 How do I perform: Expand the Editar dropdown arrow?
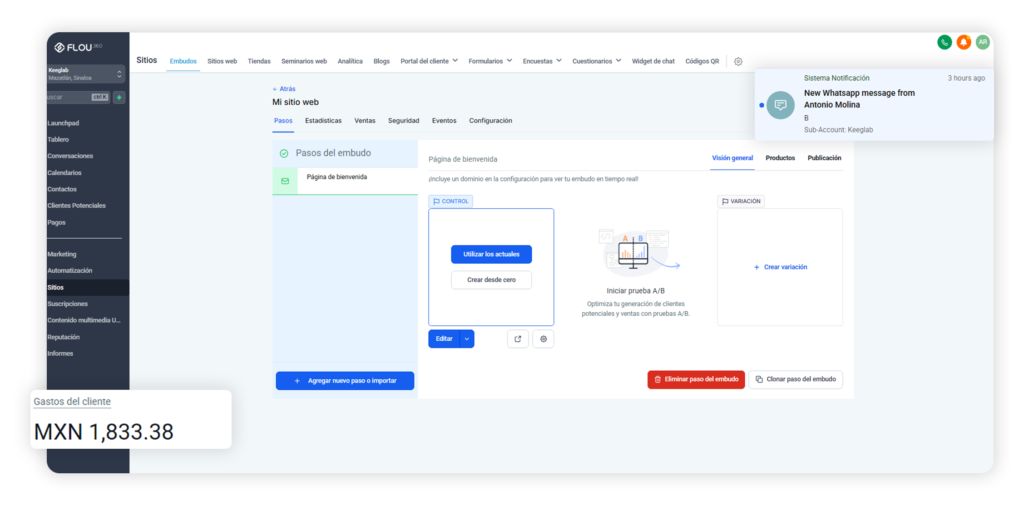pyautogui.click(x=466, y=339)
